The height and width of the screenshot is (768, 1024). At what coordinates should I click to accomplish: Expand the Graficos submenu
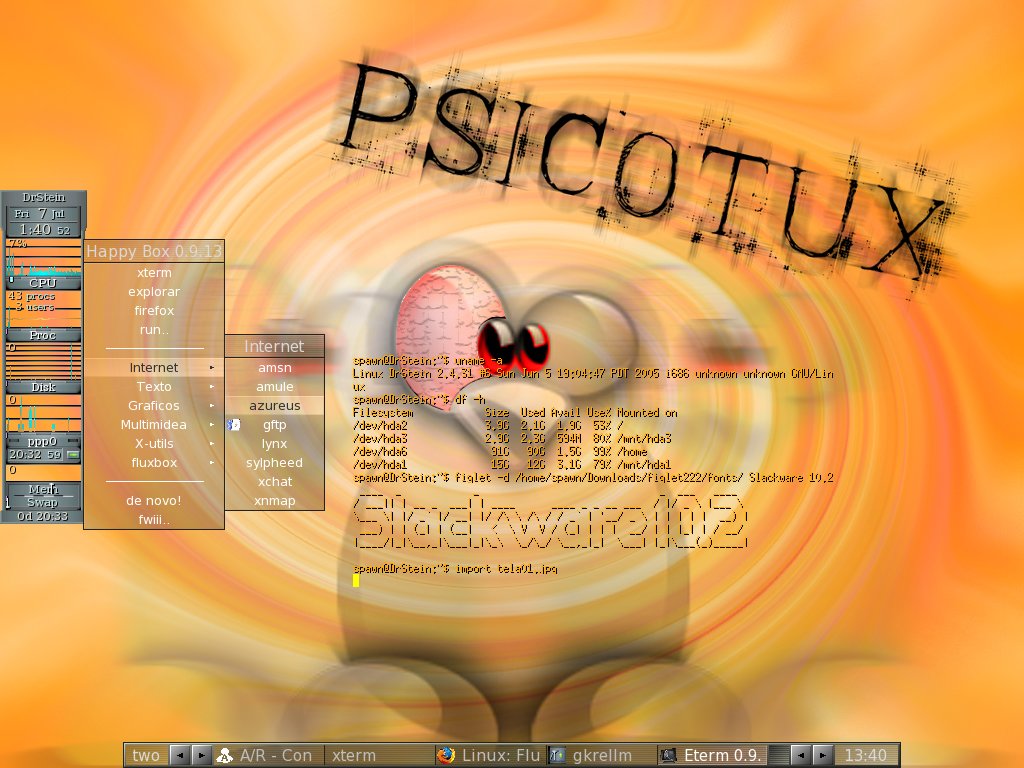154,406
